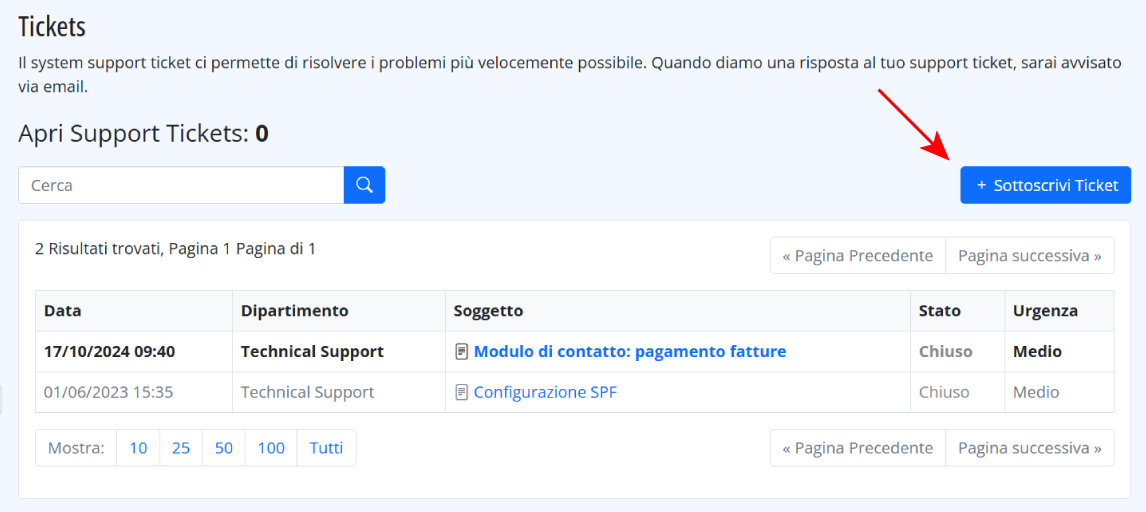Click the magnifying glass search button
The width and height of the screenshot is (1146, 512).
pos(364,185)
